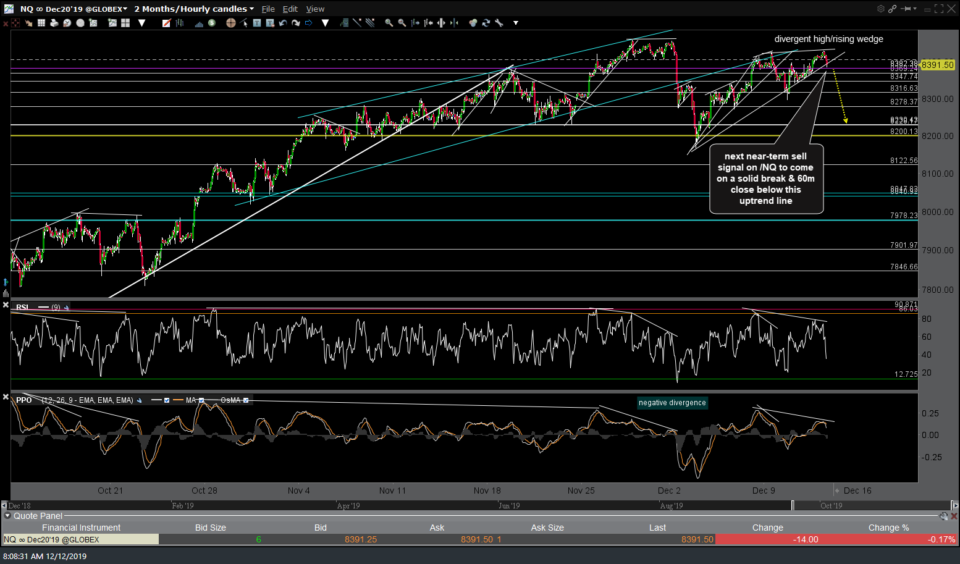Click the Ask Size column header

pos(547,527)
